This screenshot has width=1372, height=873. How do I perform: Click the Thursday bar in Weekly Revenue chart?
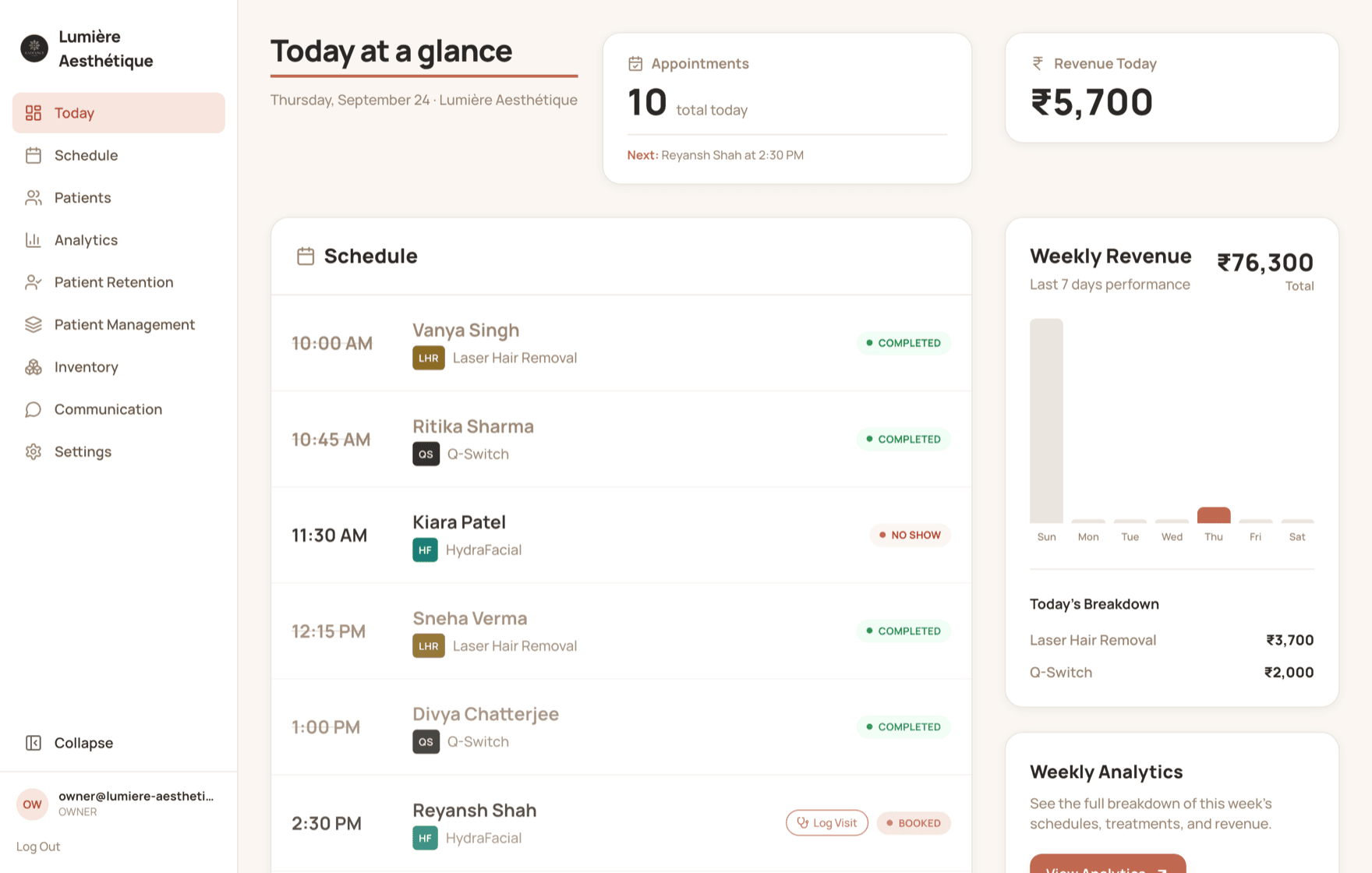[1214, 515]
